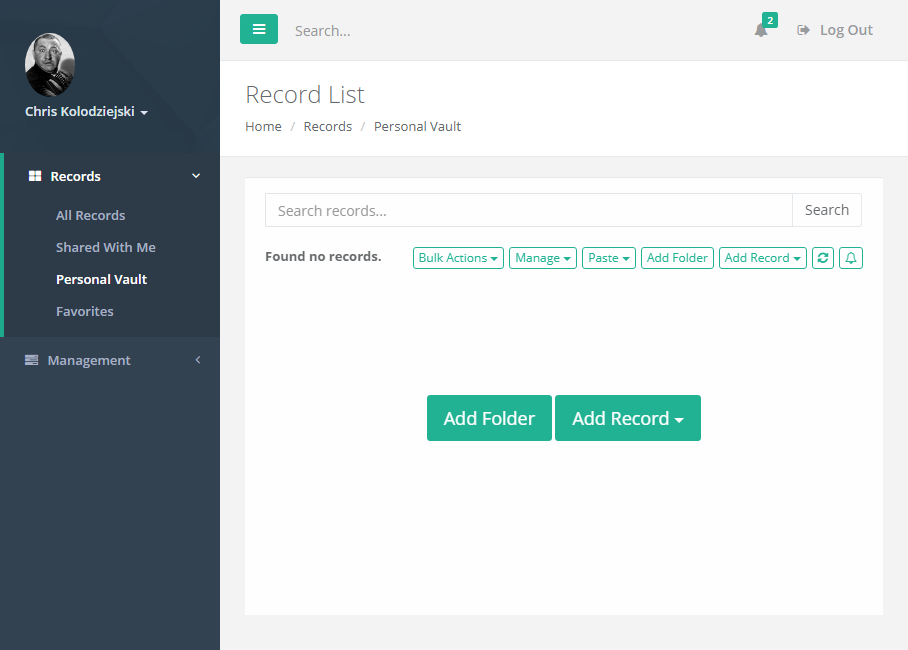Click the Management icon in sidebar

[x=32, y=360]
